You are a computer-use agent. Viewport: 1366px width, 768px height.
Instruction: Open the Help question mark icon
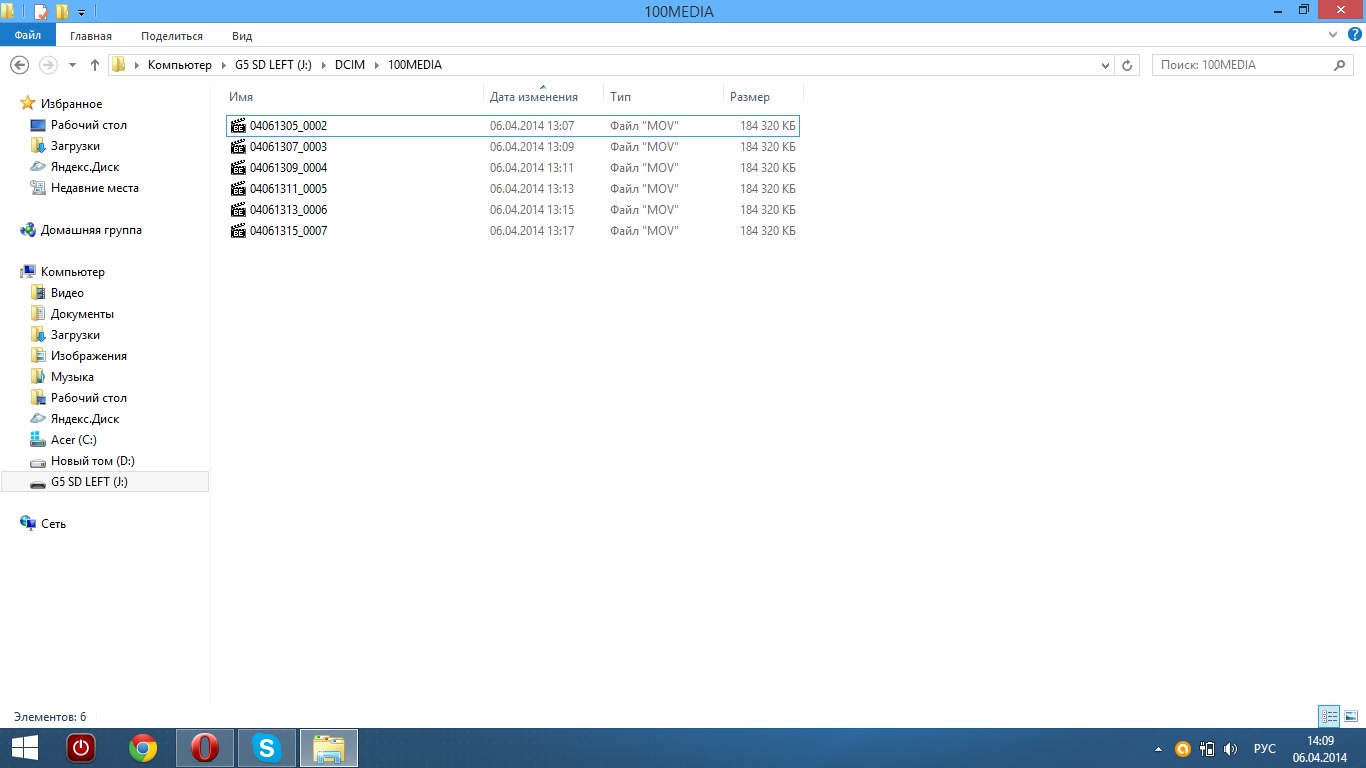point(1354,34)
